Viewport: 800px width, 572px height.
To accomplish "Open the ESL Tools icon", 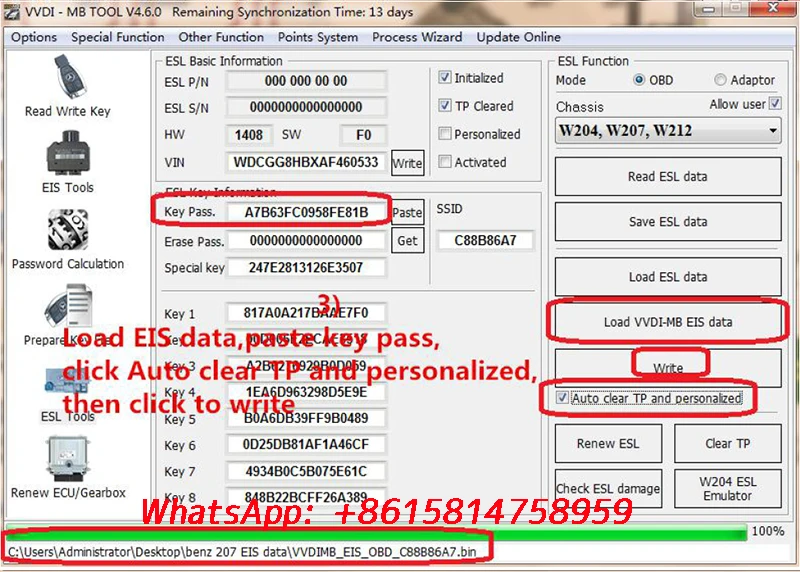I will (x=66, y=382).
